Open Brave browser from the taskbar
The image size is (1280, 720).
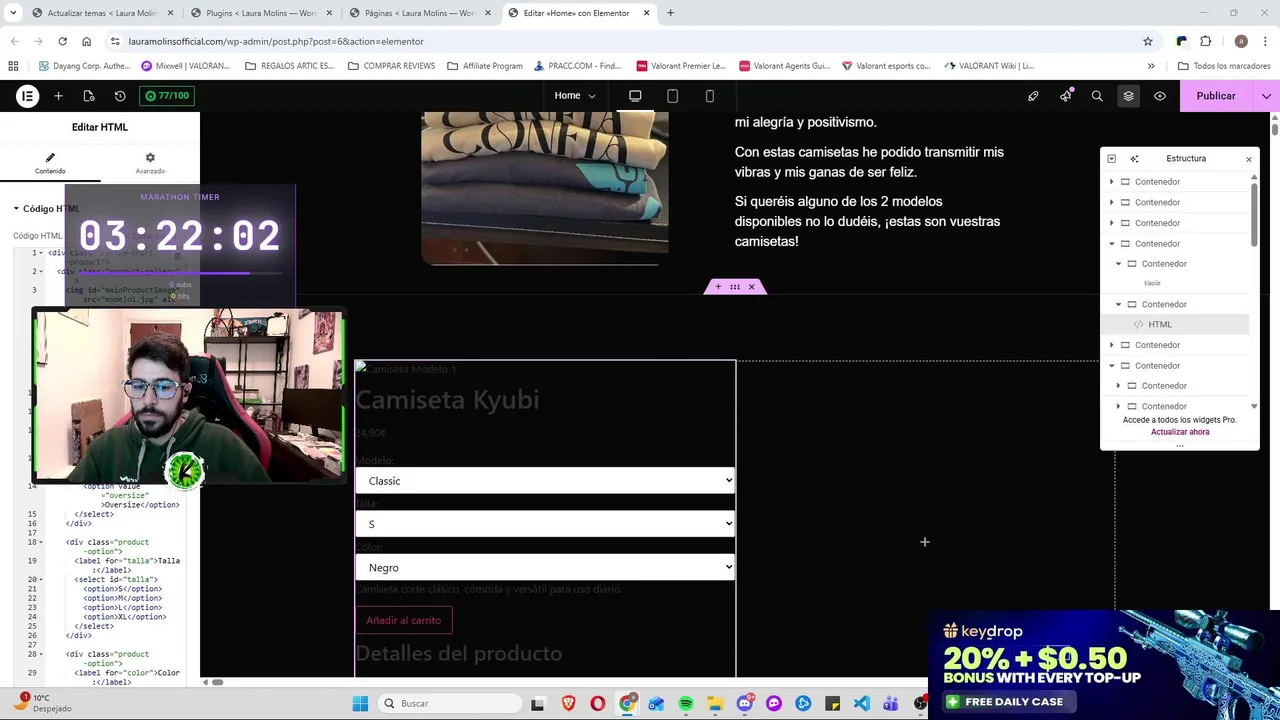569,704
